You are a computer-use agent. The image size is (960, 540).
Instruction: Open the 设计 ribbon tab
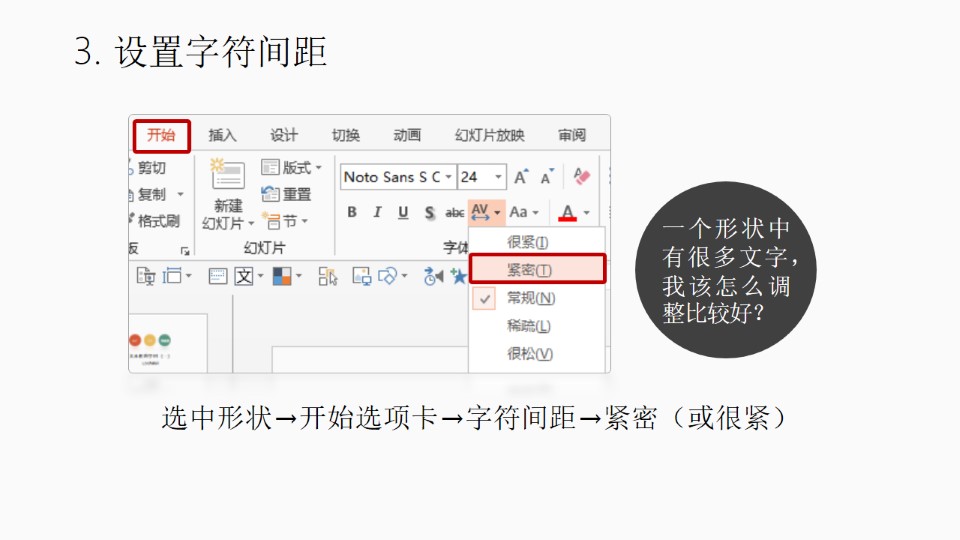pyautogui.click(x=284, y=135)
